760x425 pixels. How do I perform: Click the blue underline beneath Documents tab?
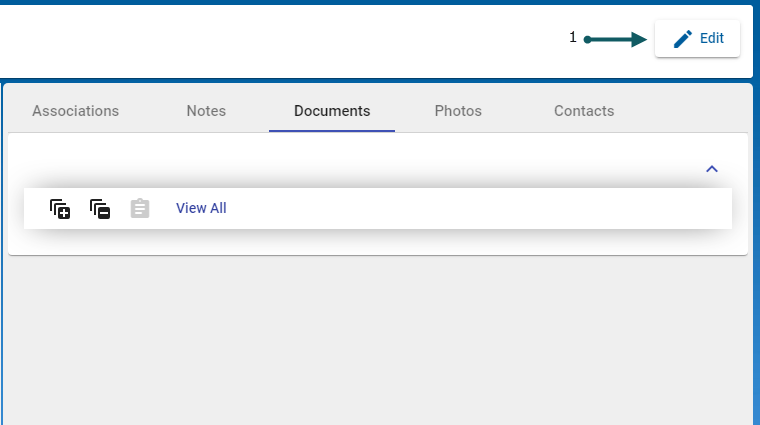tap(332, 130)
